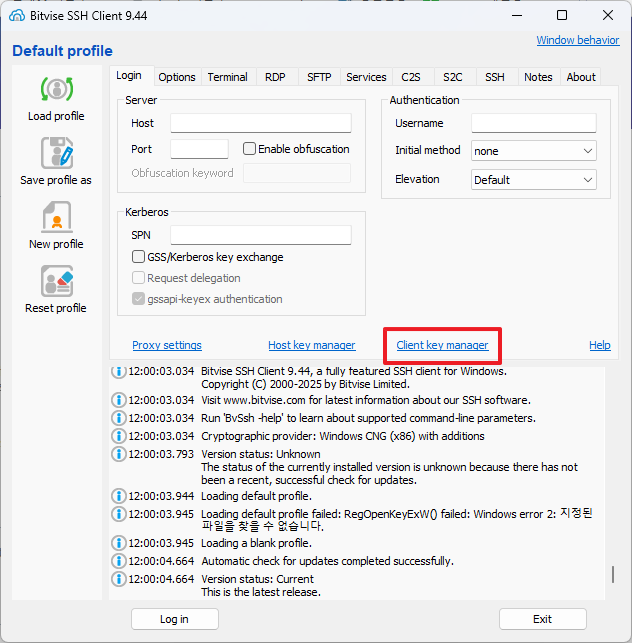Go to the C2S tab
The width and height of the screenshot is (632, 643).
(411, 77)
